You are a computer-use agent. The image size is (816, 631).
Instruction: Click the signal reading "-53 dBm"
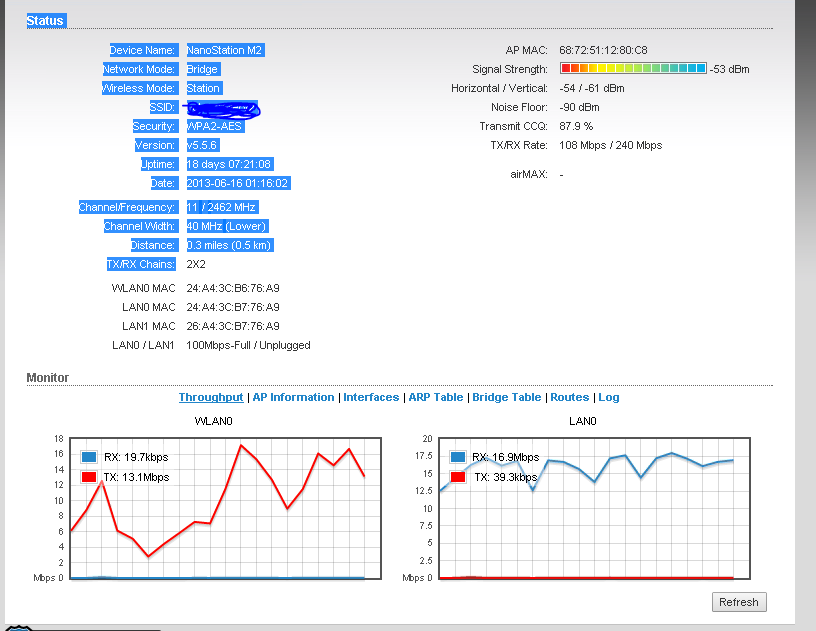click(730, 69)
